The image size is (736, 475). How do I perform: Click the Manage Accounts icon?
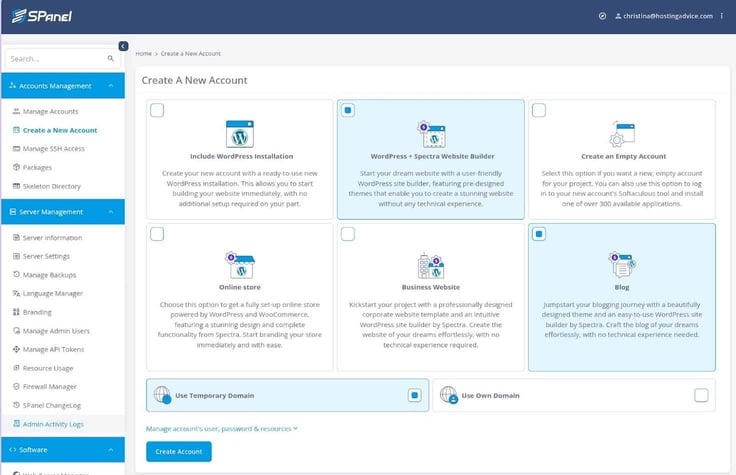coord(16,111)
